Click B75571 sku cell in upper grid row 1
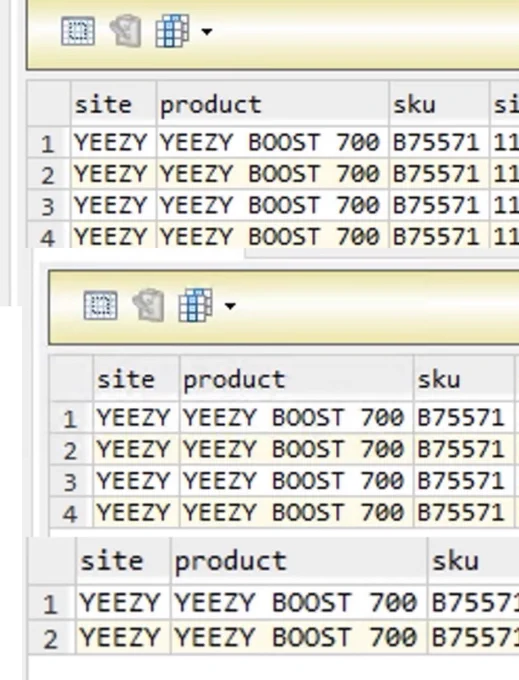This screenshot has height=680, width=519. click(x=439, y=143)
